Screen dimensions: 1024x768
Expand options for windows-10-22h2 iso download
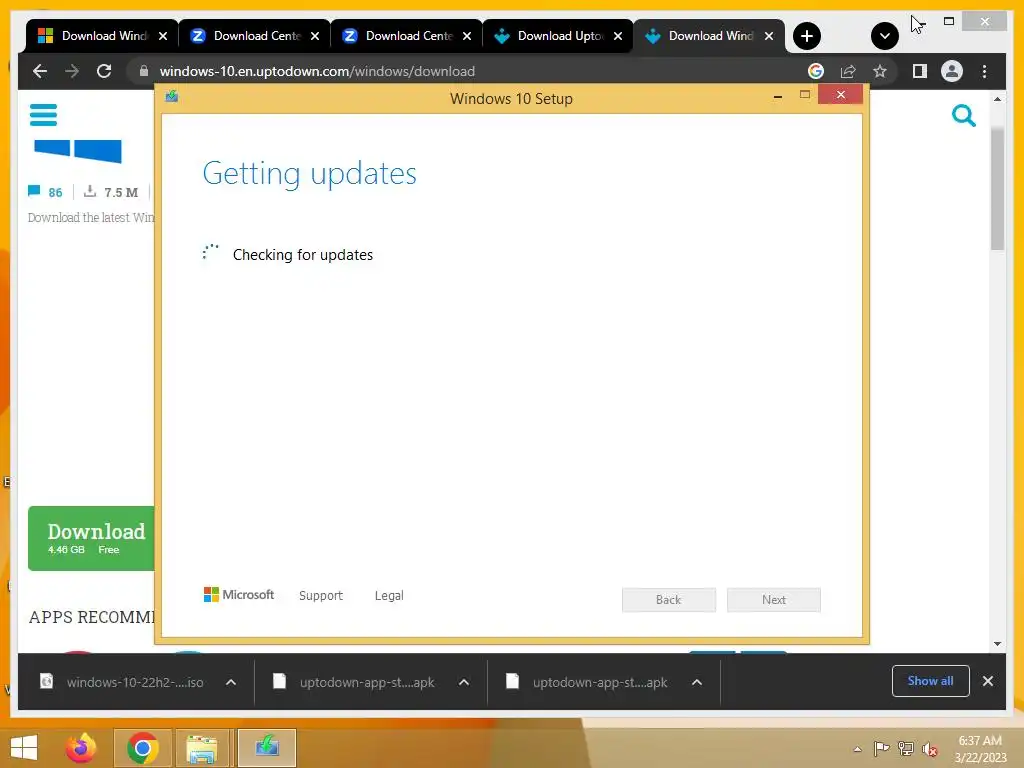click(231, 682)
